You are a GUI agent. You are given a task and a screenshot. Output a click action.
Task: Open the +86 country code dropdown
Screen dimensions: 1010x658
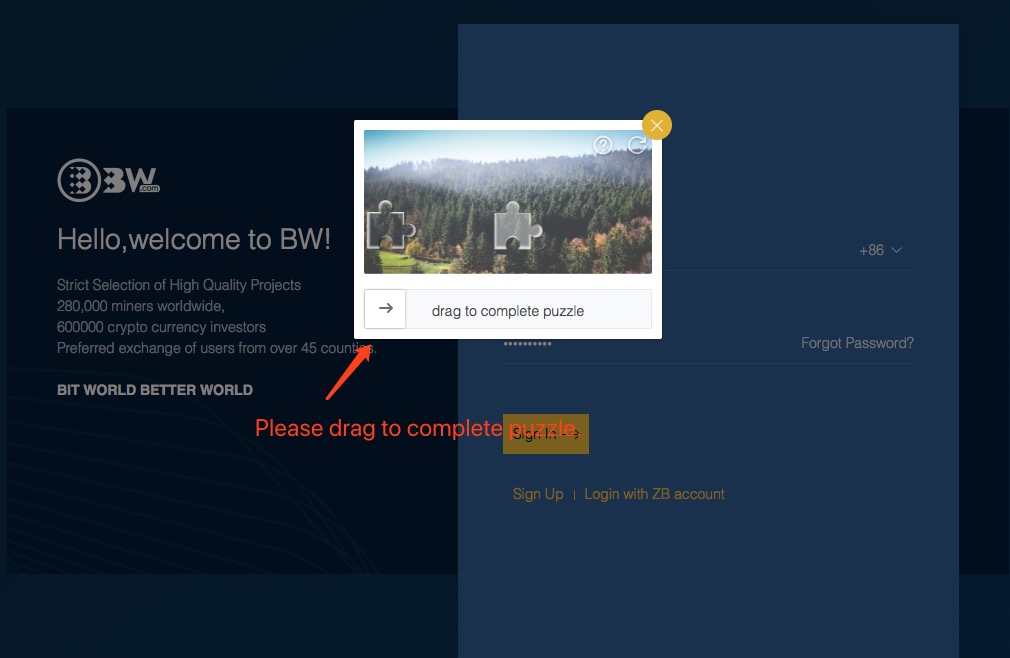tap(879, 250)
